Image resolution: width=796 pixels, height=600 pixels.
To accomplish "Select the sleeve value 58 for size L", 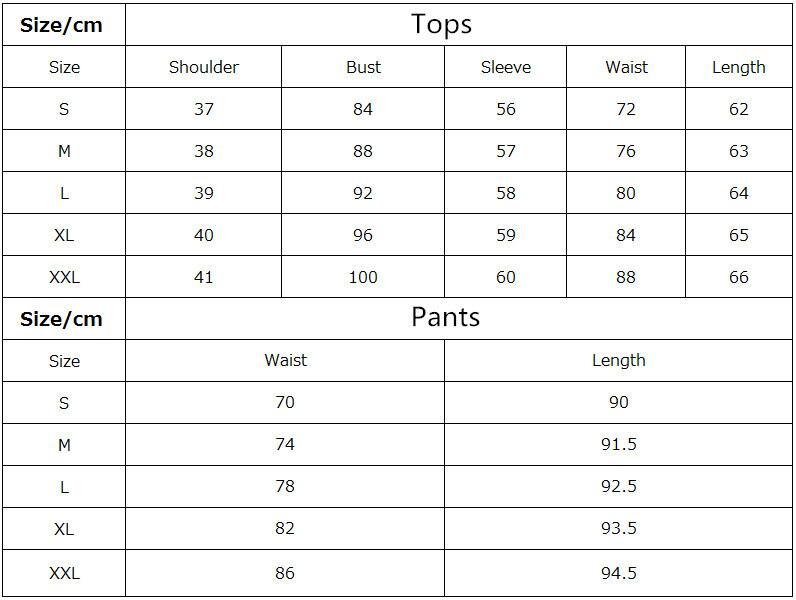I will coord(506,193).
